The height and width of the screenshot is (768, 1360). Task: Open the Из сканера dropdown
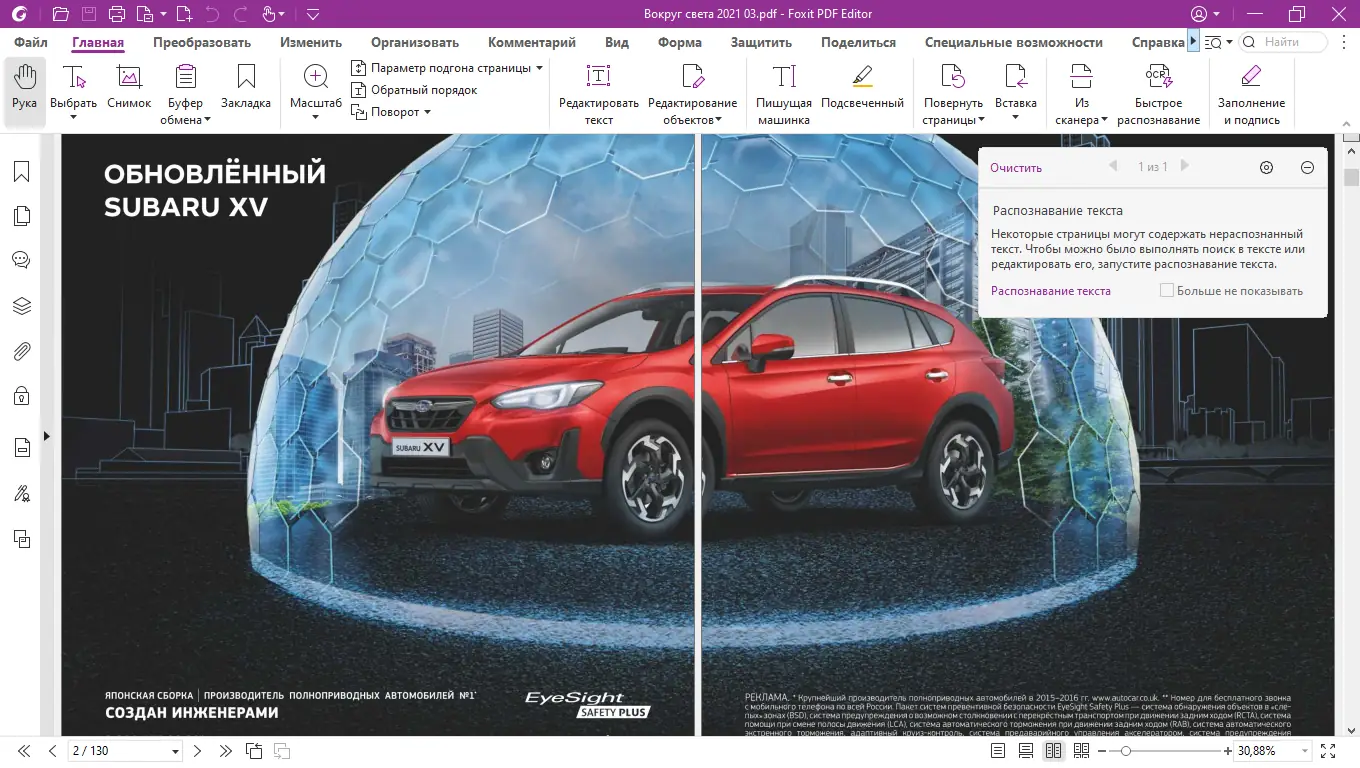coord(1105,120)
